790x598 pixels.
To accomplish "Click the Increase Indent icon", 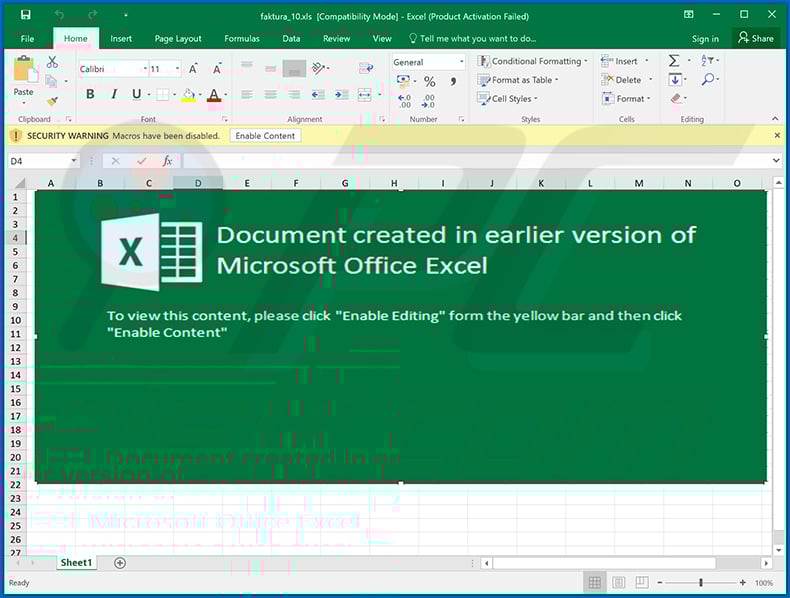I will pos(342,94).
